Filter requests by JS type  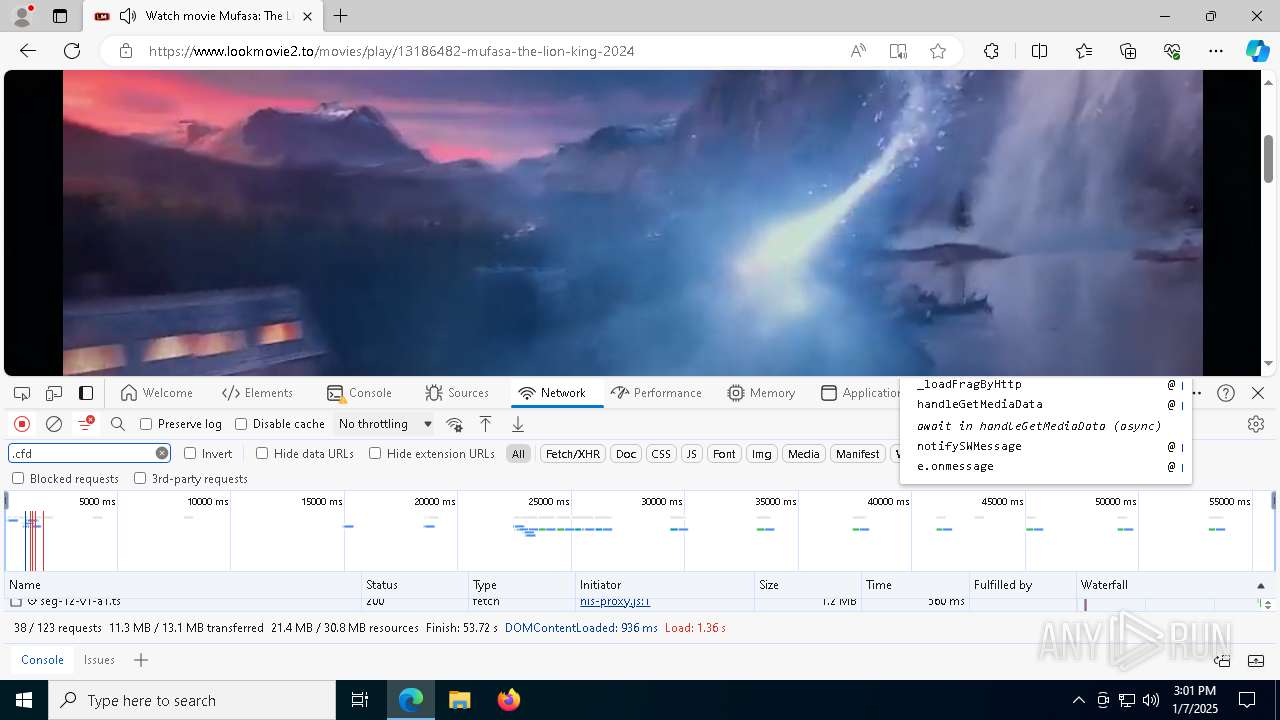pos(691,454)
